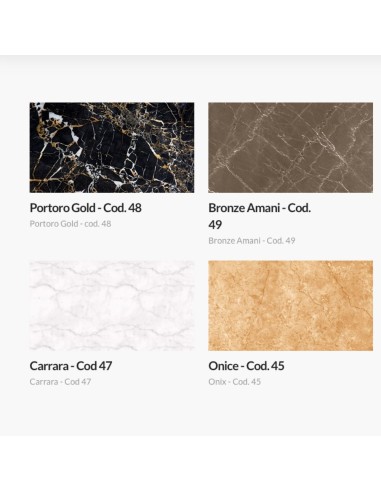Select the gray 'Carrara - Cod 47' caption
This screenshot has height=492, width=381.
pyautogui.click(x=60, y=382)
